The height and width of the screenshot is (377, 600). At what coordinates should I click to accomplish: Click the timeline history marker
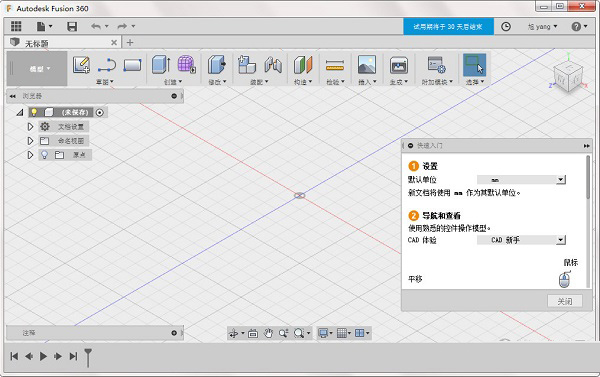88,357
